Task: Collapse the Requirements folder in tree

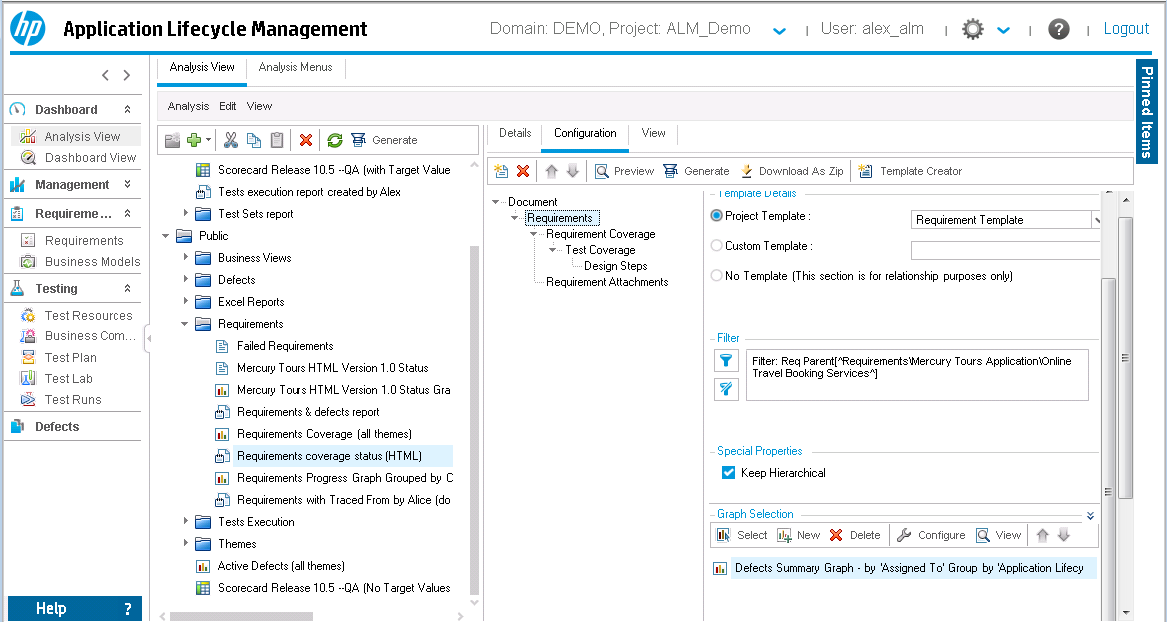Action: pyautogui.click(x=186, y=324)
